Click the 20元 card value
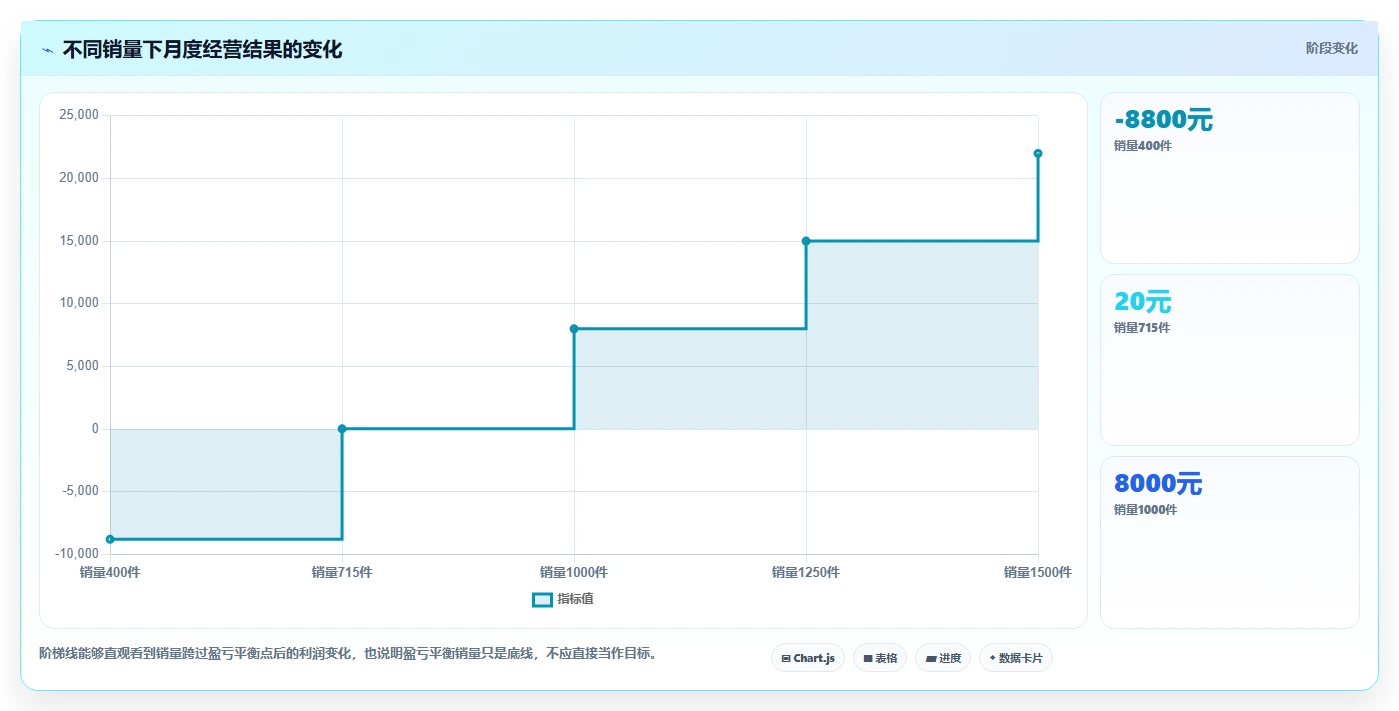The height and width of the screenshot is (711, 1399). 1143,302
